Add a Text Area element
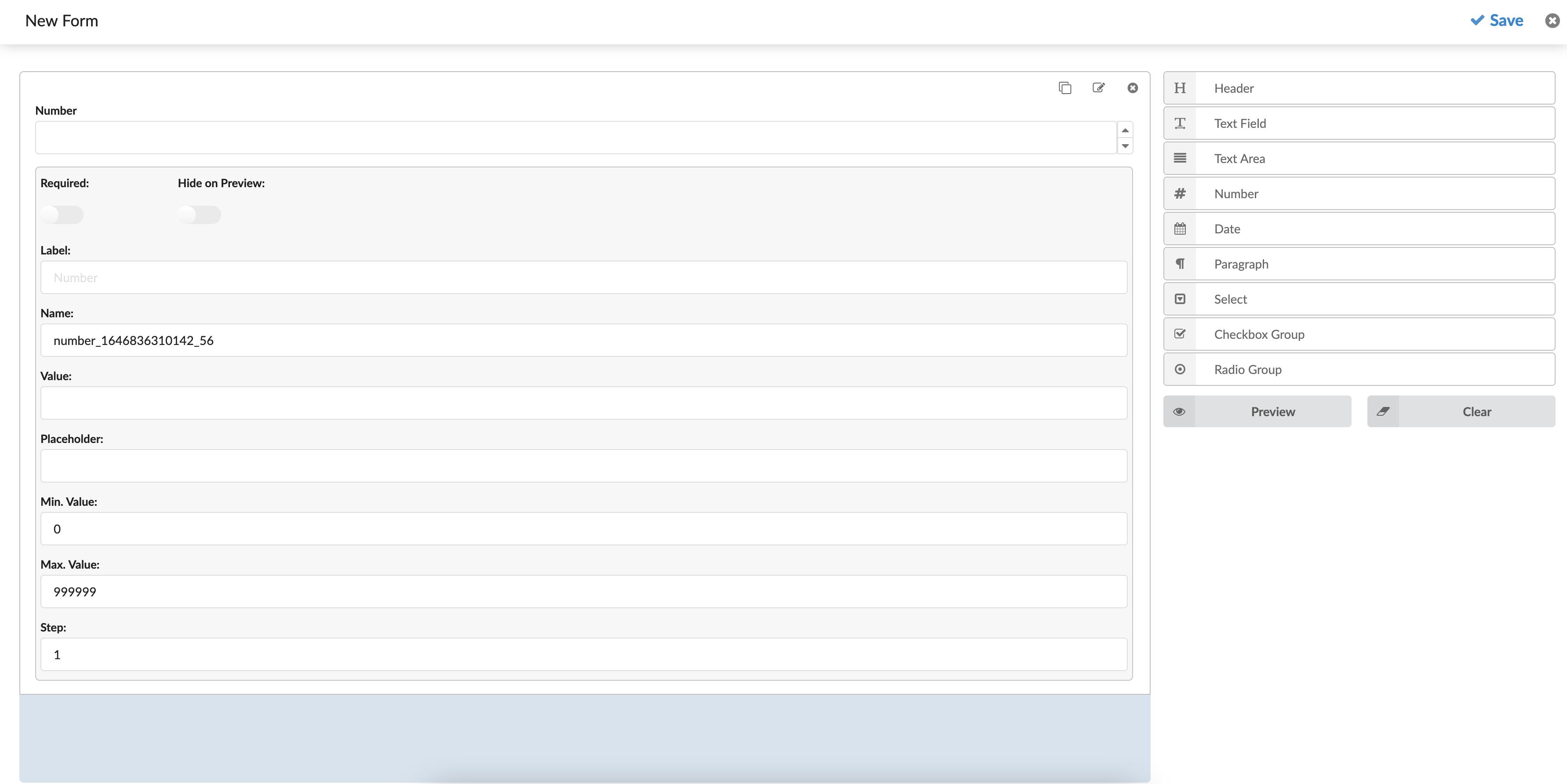 [x=1359, y=158]
